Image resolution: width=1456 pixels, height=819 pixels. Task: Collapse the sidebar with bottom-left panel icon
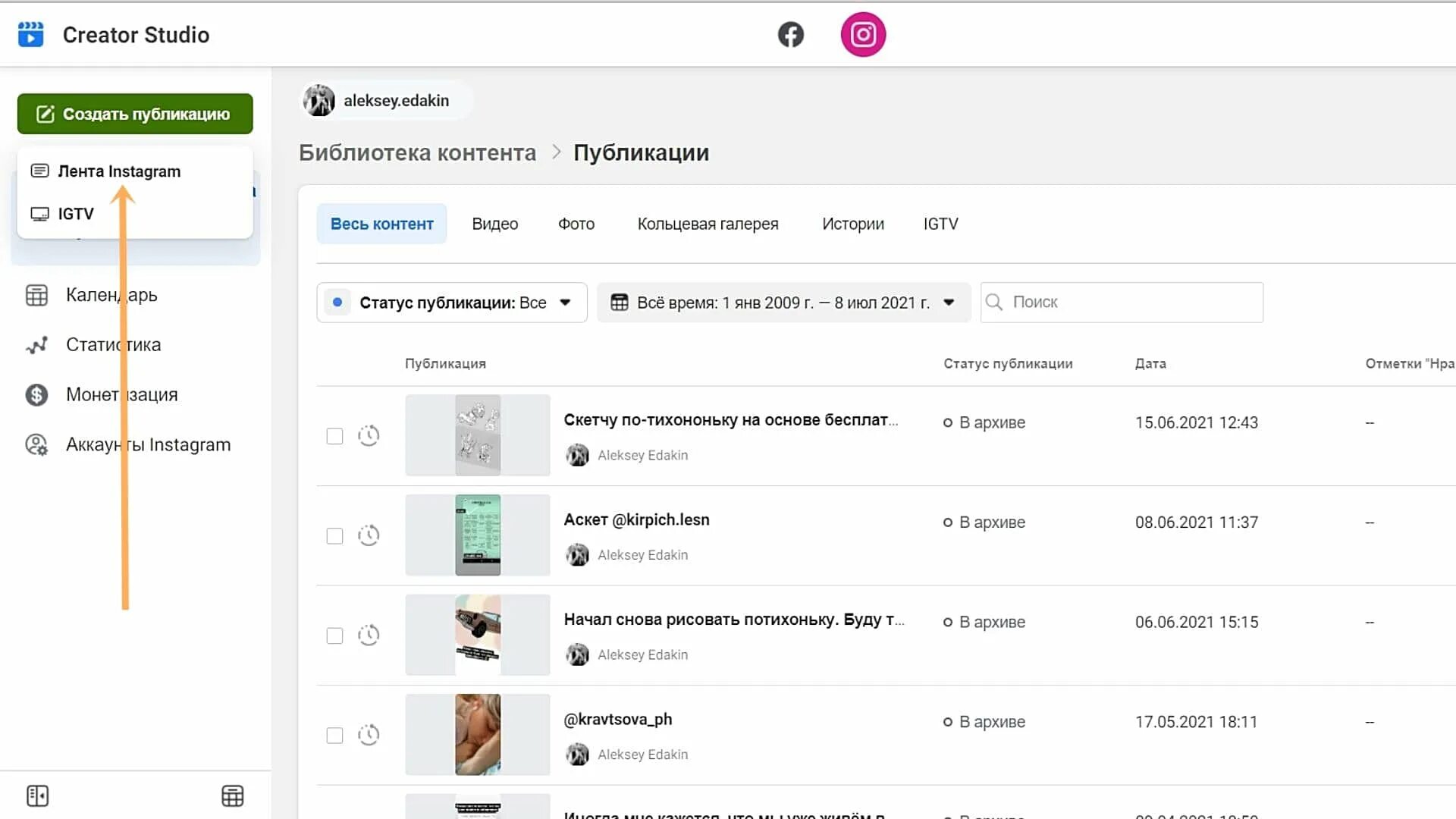pos(37,795)
